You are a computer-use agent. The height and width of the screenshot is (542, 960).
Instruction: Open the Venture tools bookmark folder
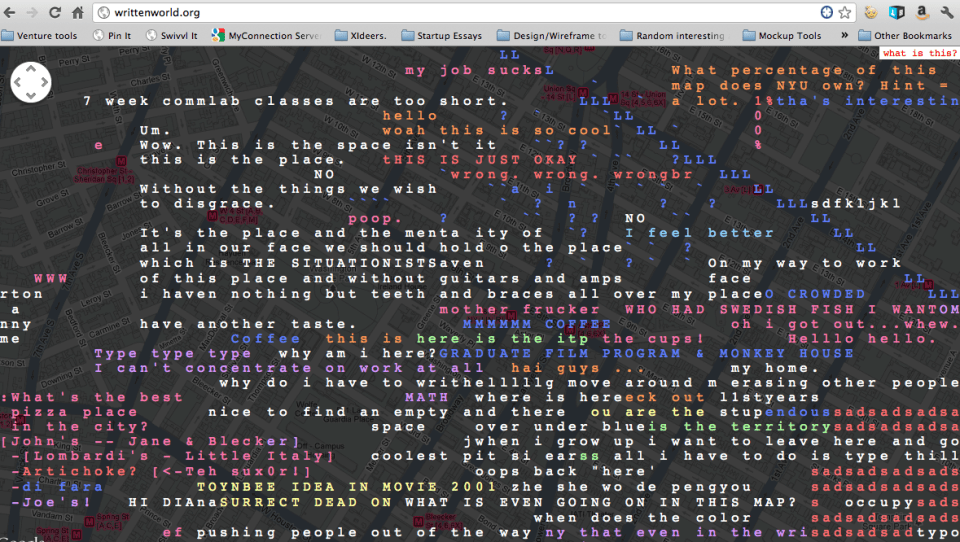[40, 36]
